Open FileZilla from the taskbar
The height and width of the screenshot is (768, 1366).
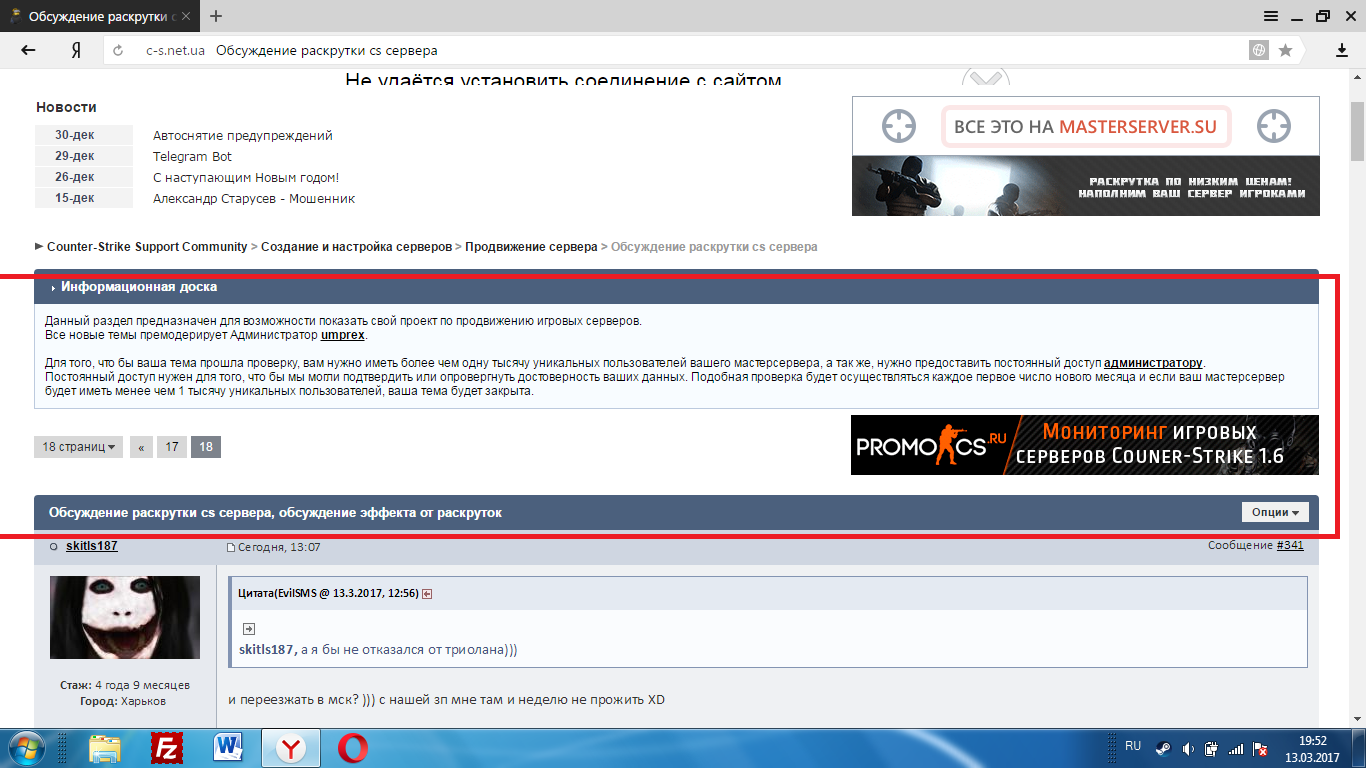pyautogui.click(x=166, y=747)
